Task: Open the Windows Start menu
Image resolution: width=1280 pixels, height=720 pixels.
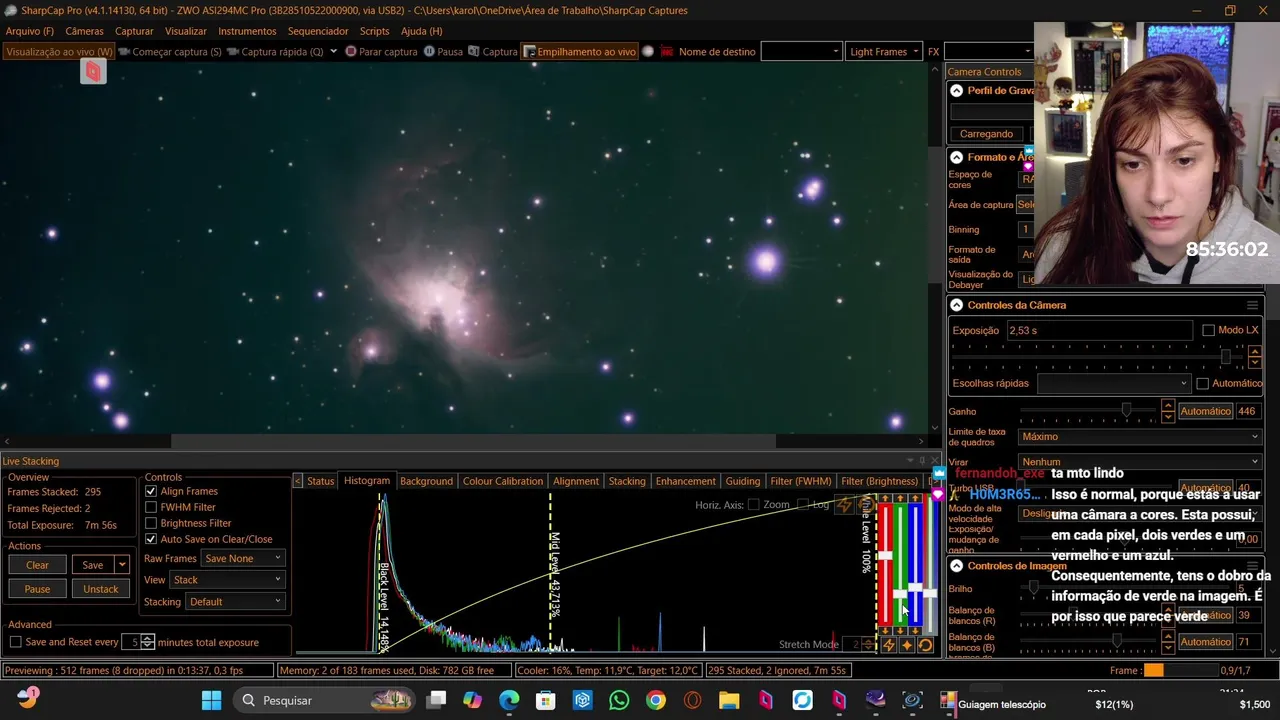Action: [x=212, y=700]
